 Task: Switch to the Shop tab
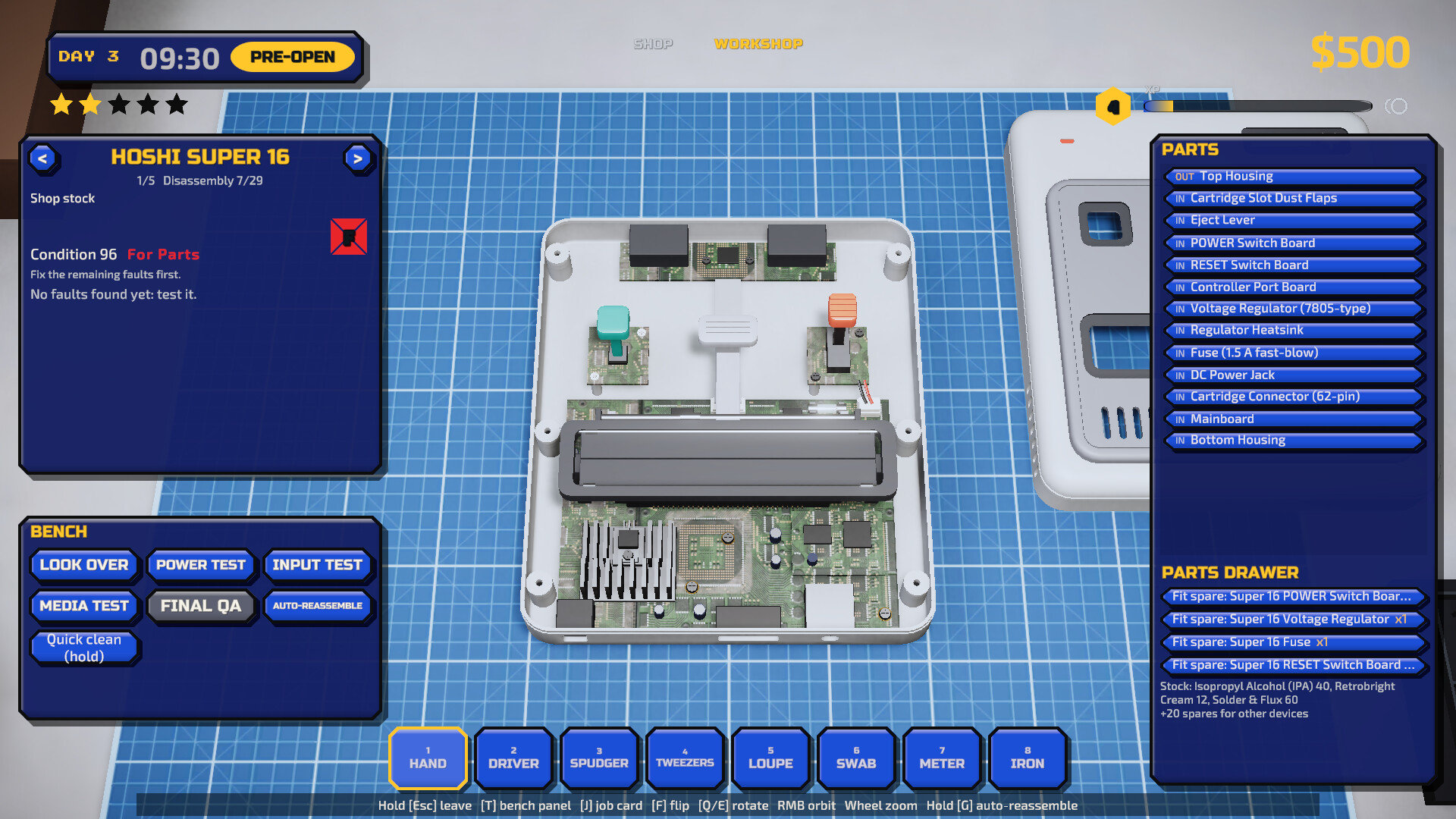tap(653, 44)
